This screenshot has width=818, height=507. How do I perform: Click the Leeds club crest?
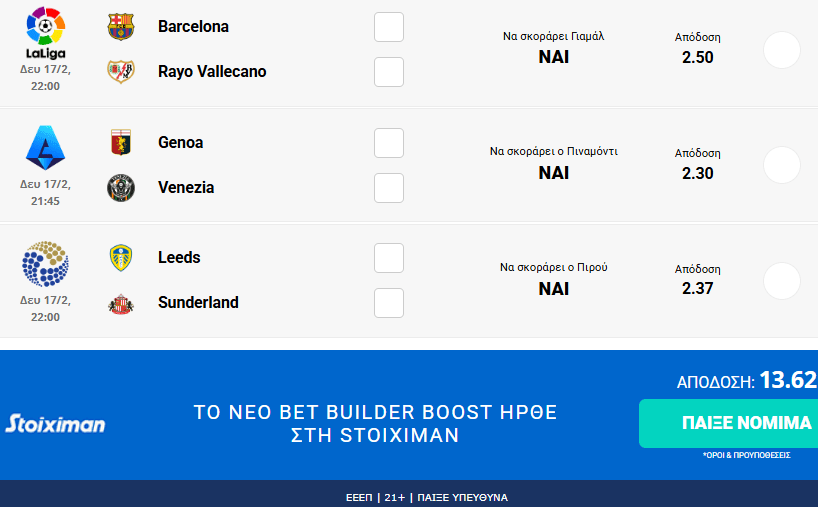[120, 258]
